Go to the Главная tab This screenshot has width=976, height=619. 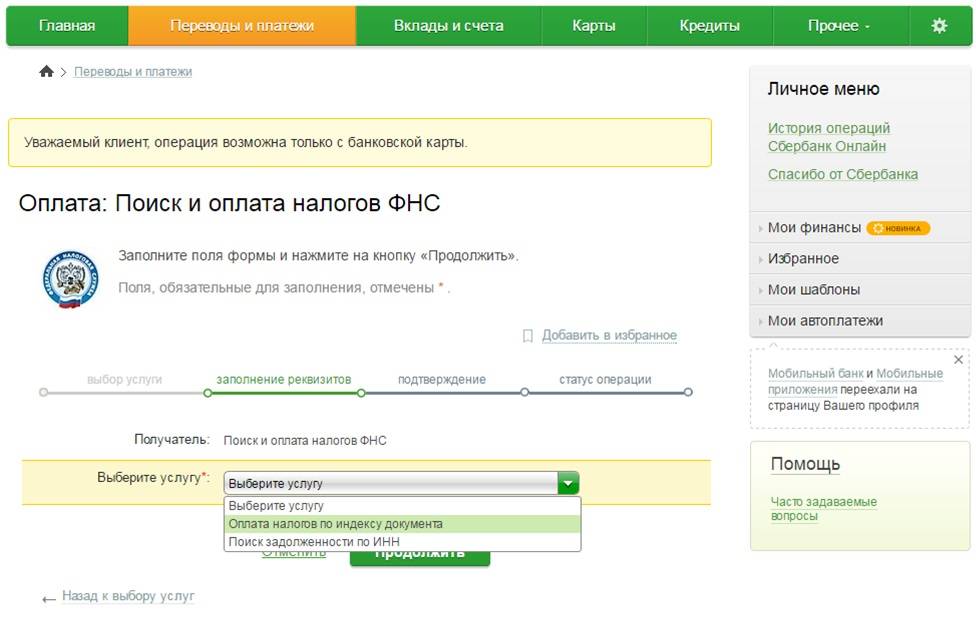[67, 26]
